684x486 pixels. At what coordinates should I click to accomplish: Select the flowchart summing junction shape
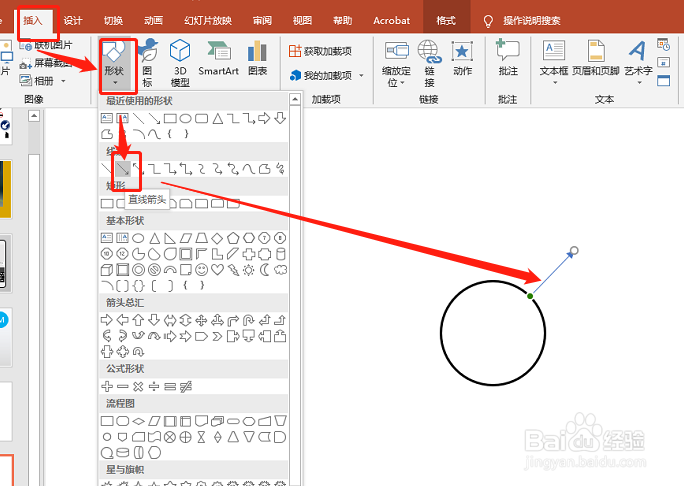coord(170,437)
